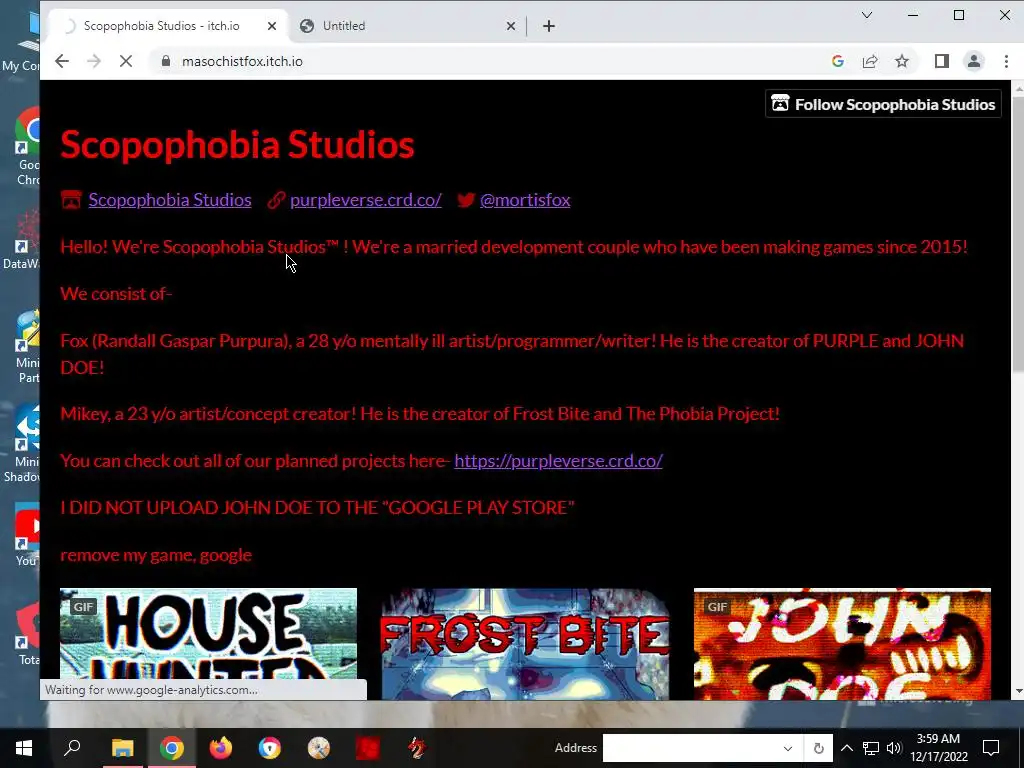
Task: Click the 'remove my game, google' text
Action: pyautogui.click(x=156, y=554)
